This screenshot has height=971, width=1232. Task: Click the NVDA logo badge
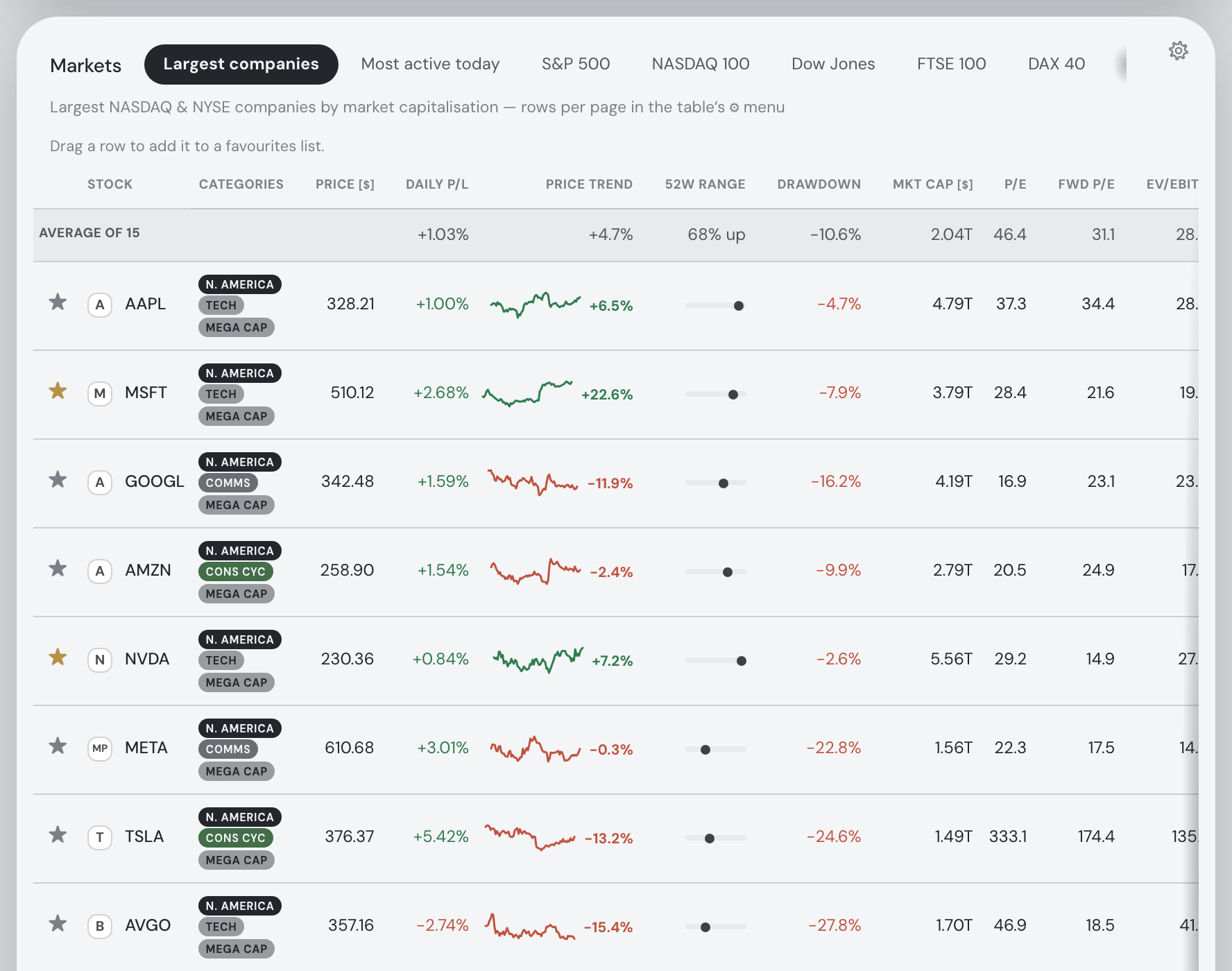coord(100,660)
